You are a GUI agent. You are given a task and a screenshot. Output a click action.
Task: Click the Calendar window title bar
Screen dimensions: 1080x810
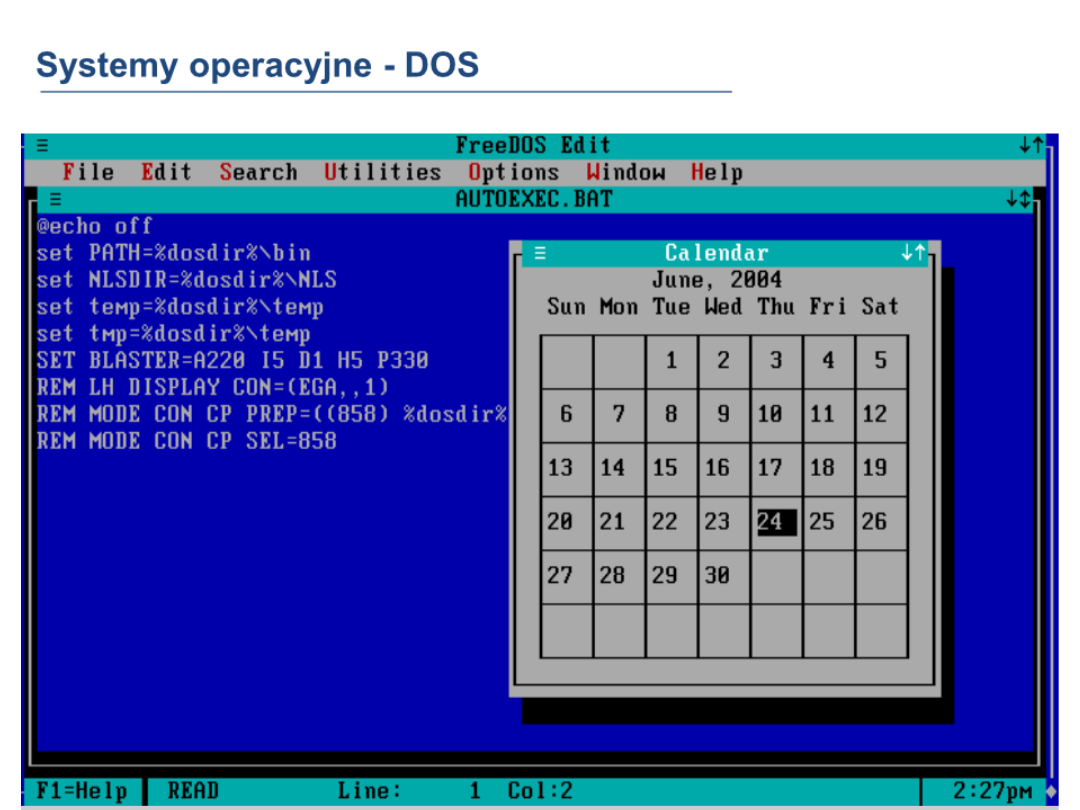[x=717, y=254]
